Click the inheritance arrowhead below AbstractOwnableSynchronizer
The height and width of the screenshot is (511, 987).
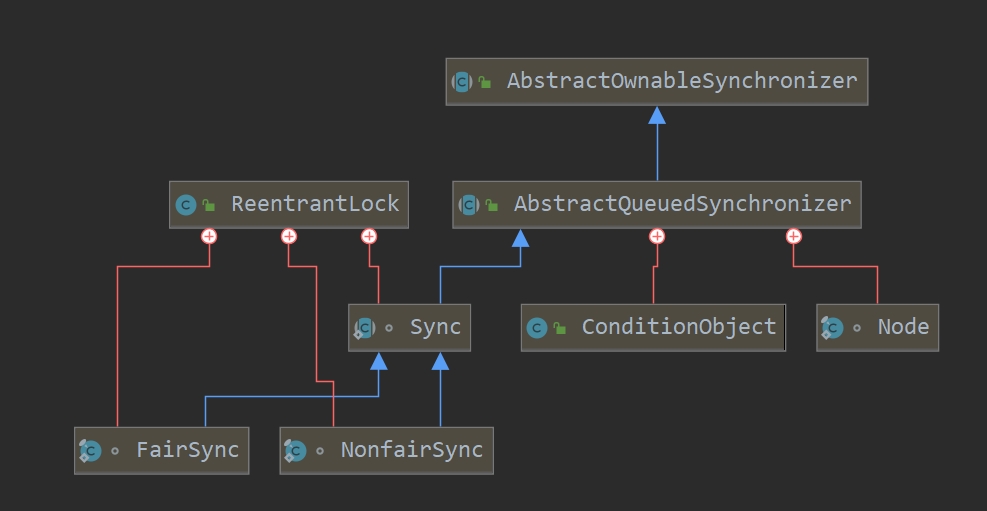[x=657, y=115]
